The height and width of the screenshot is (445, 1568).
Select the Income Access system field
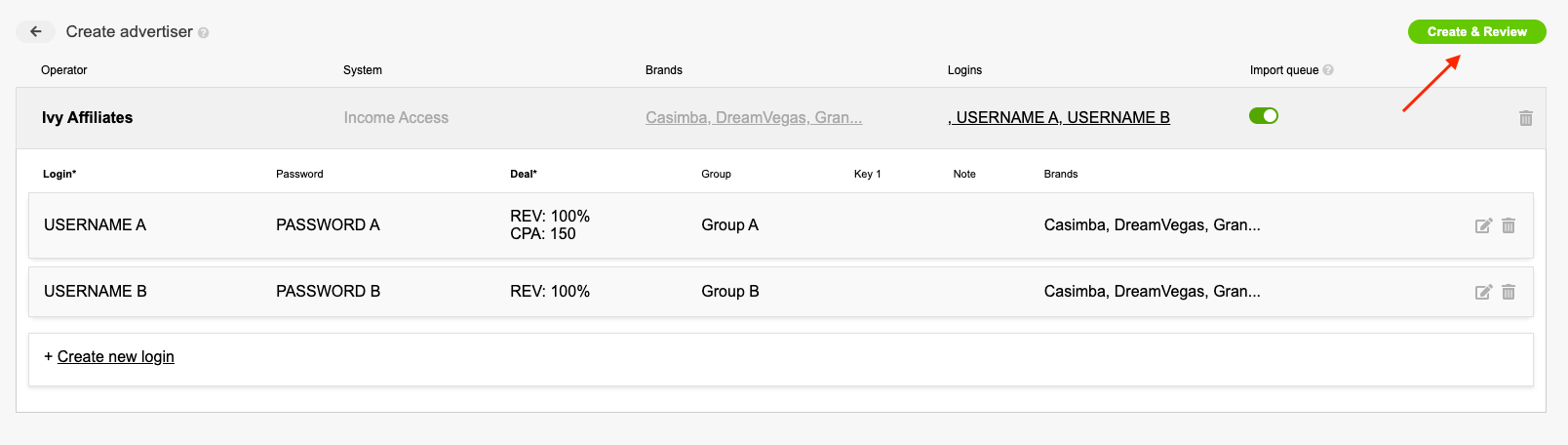click(396, 117)
